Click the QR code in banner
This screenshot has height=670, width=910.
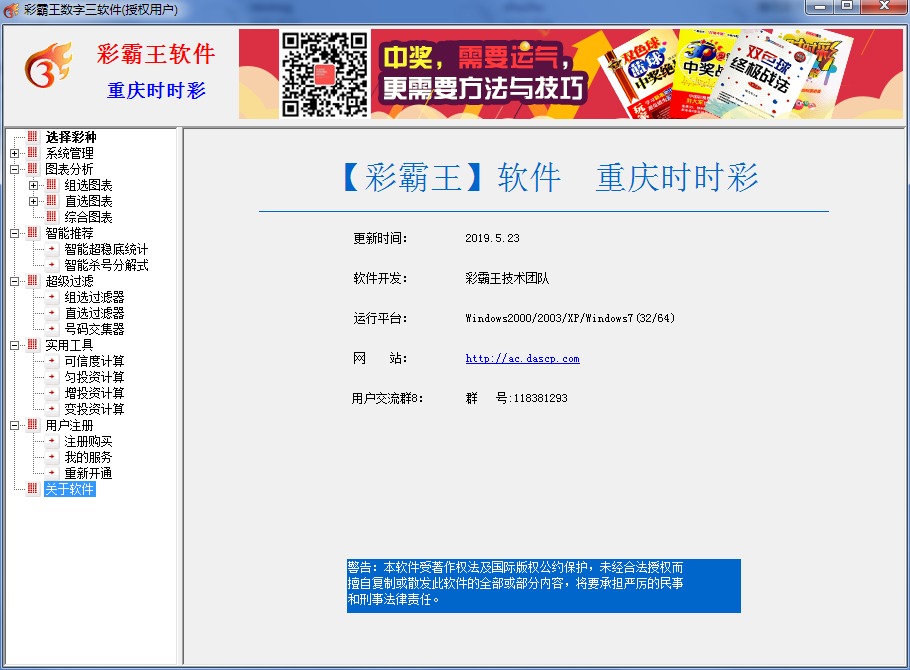(325, 74)
